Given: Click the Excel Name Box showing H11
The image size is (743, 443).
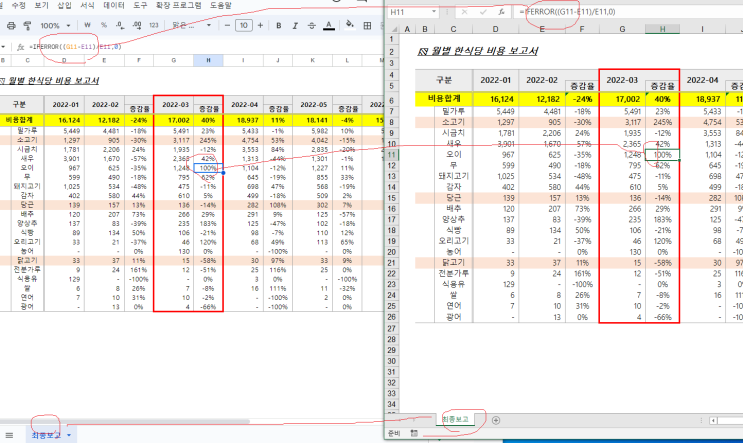Looking at the screenshot, I should click(409, 12).
